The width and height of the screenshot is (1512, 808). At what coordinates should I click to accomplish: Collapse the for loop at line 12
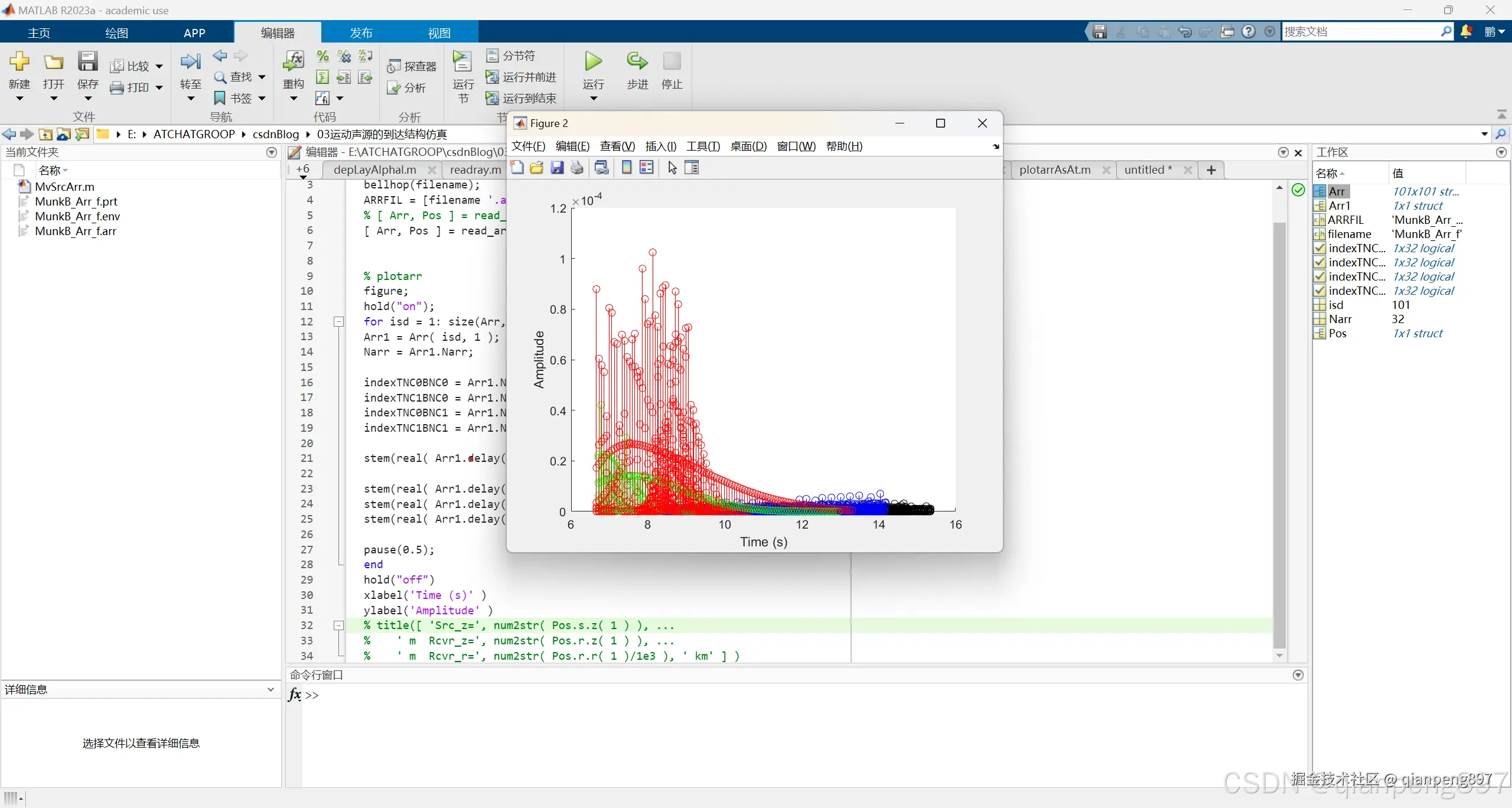pos(338,322)
